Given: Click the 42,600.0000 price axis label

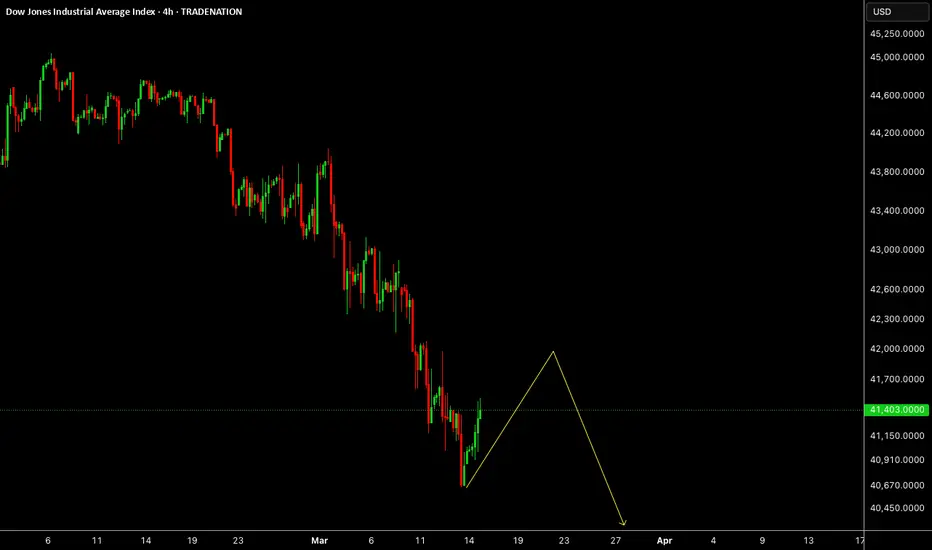Looking at the screenshot, I should coord(897,289).
